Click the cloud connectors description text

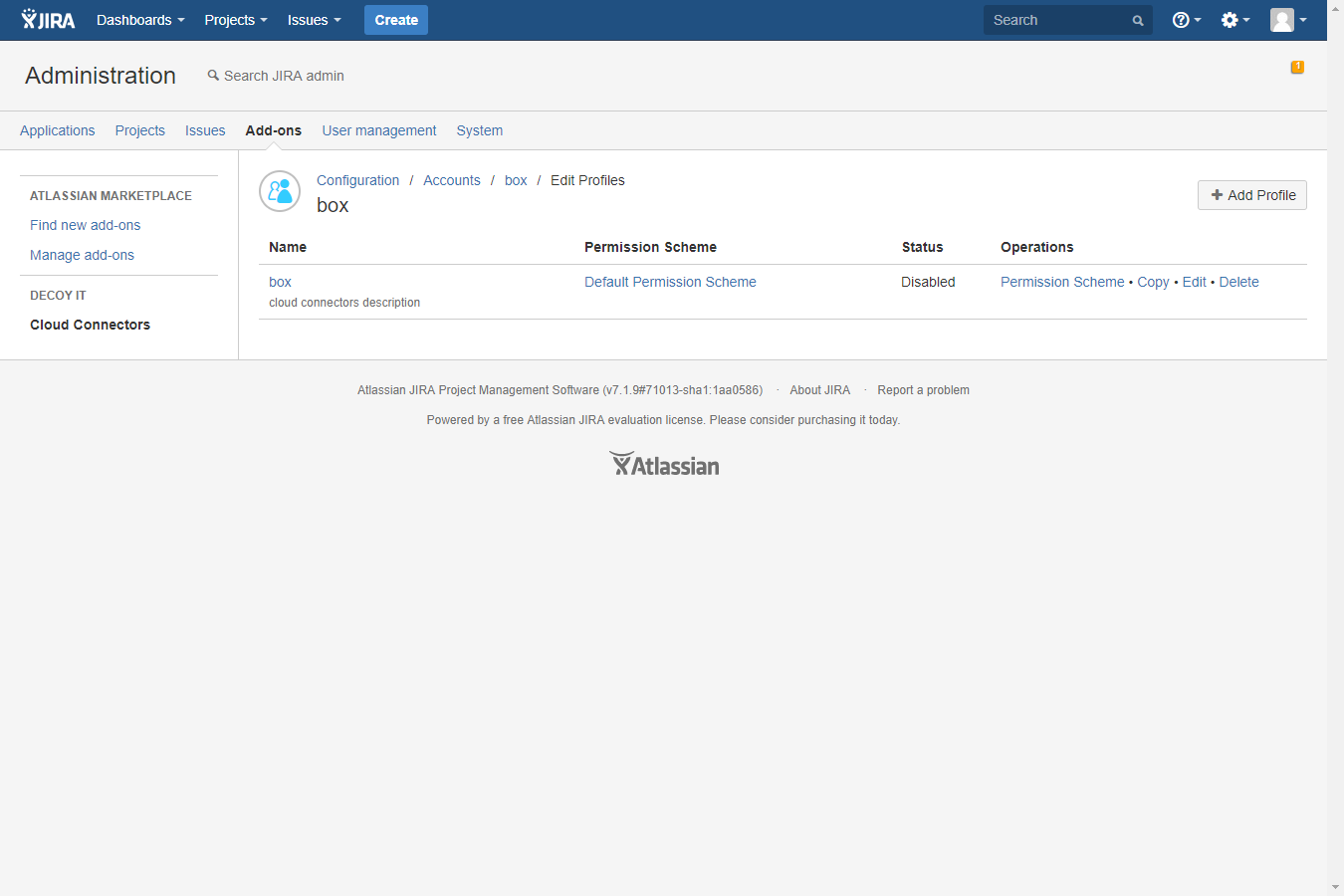pyautogui.click(x=344, y=303)
